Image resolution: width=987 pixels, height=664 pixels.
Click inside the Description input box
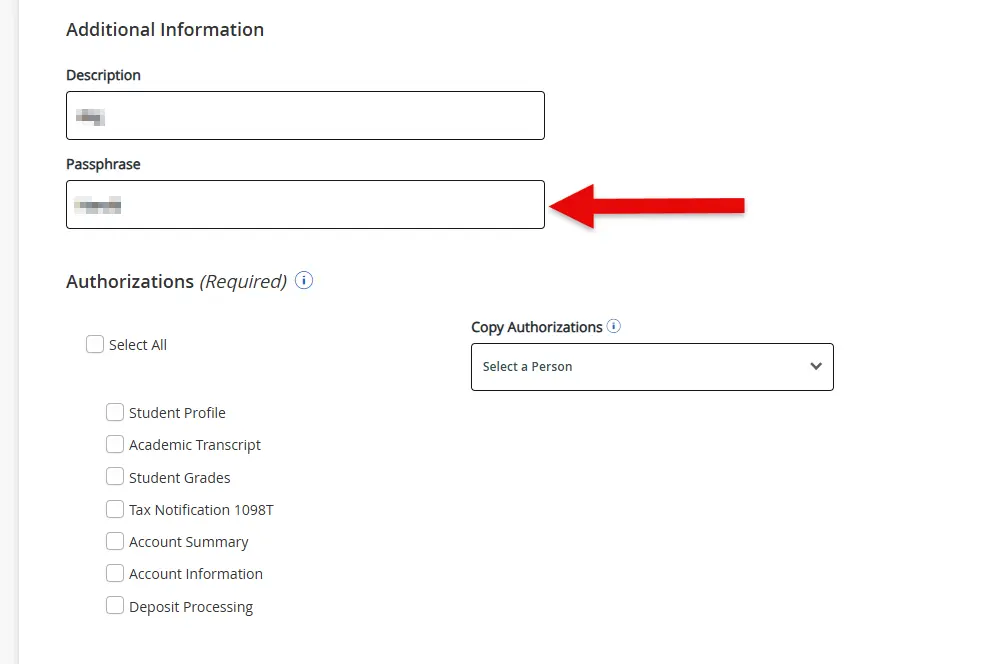point(305,115)
